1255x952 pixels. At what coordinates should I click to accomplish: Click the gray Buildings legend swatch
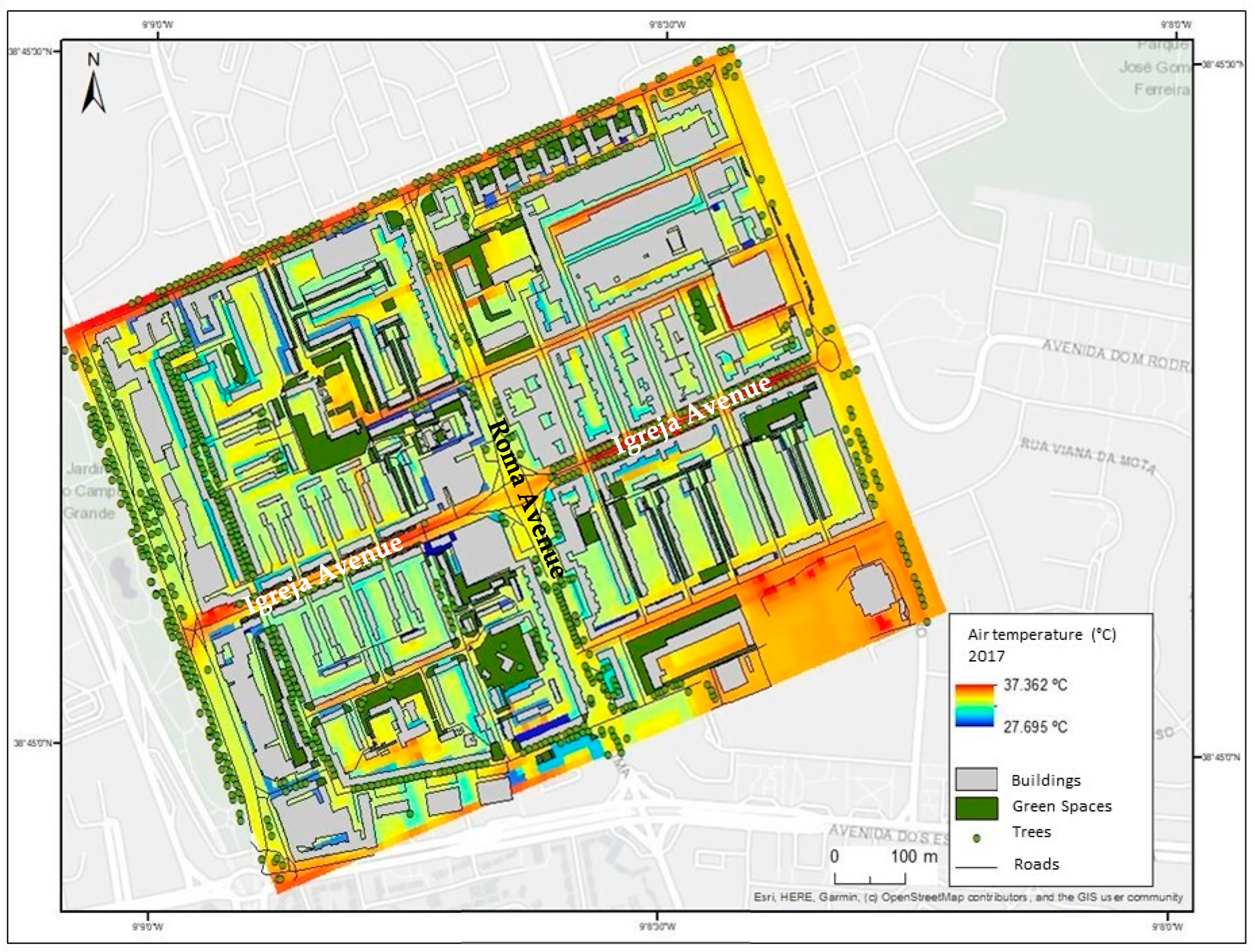pos(976,779)
